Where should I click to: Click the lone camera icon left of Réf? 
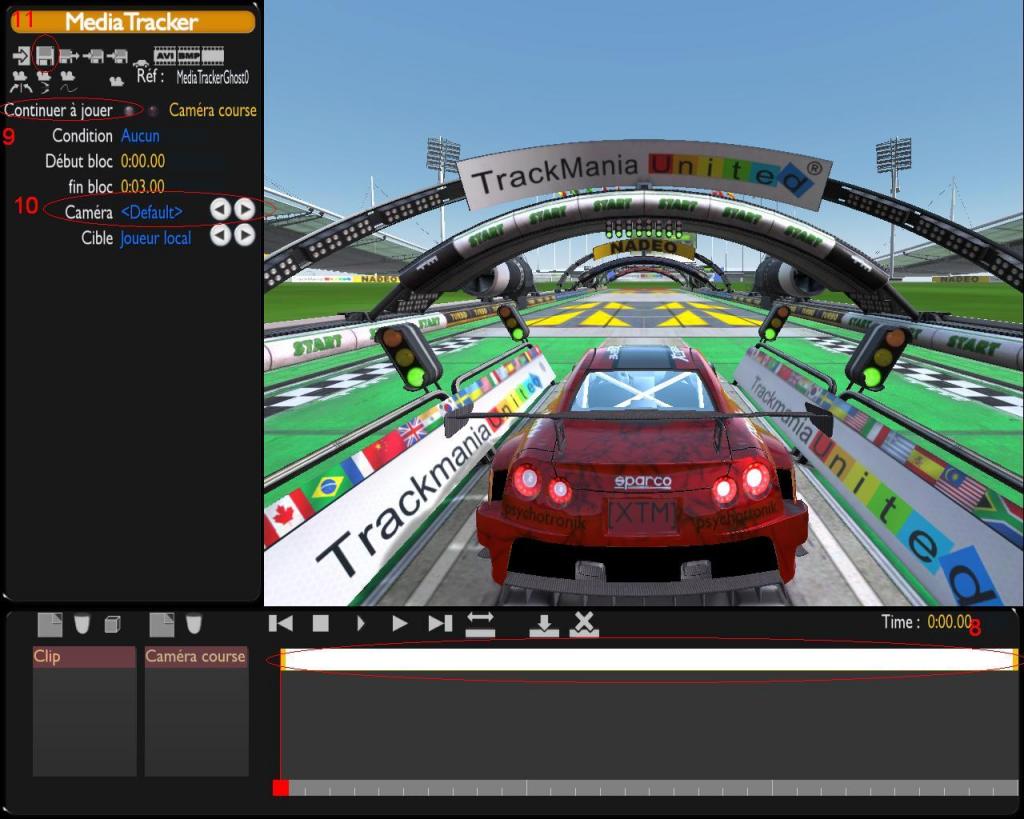click(x=117, y=81)
